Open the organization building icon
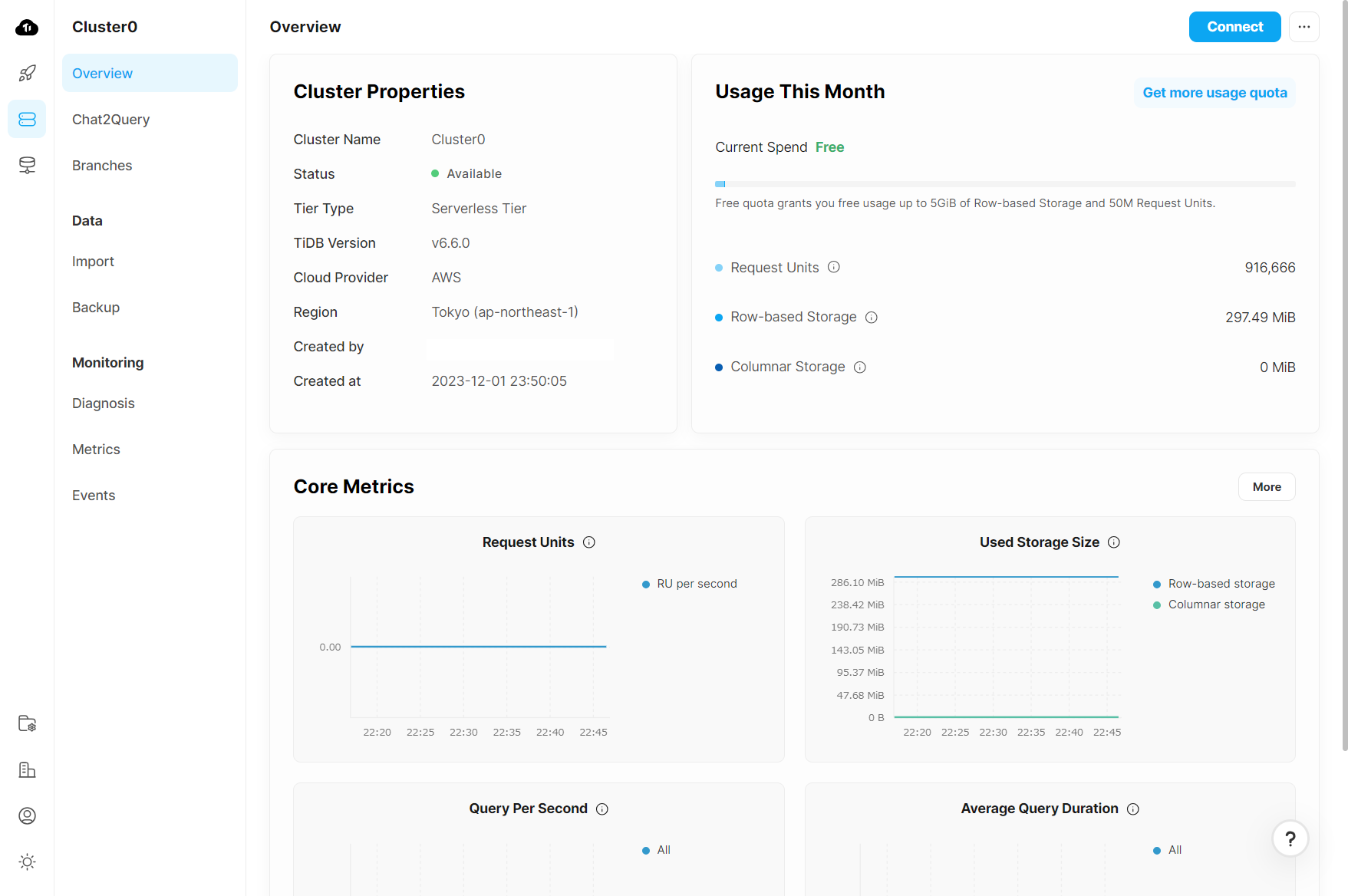1348x896 pixels. coord(27,769)
